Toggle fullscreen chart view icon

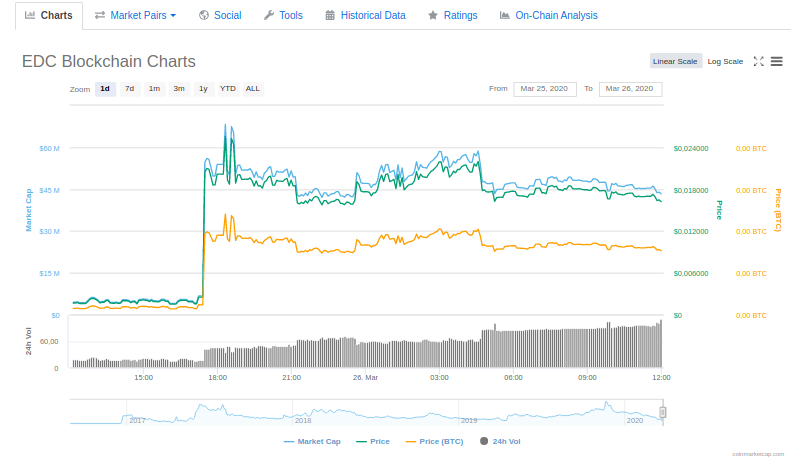(x=758, y=61)
